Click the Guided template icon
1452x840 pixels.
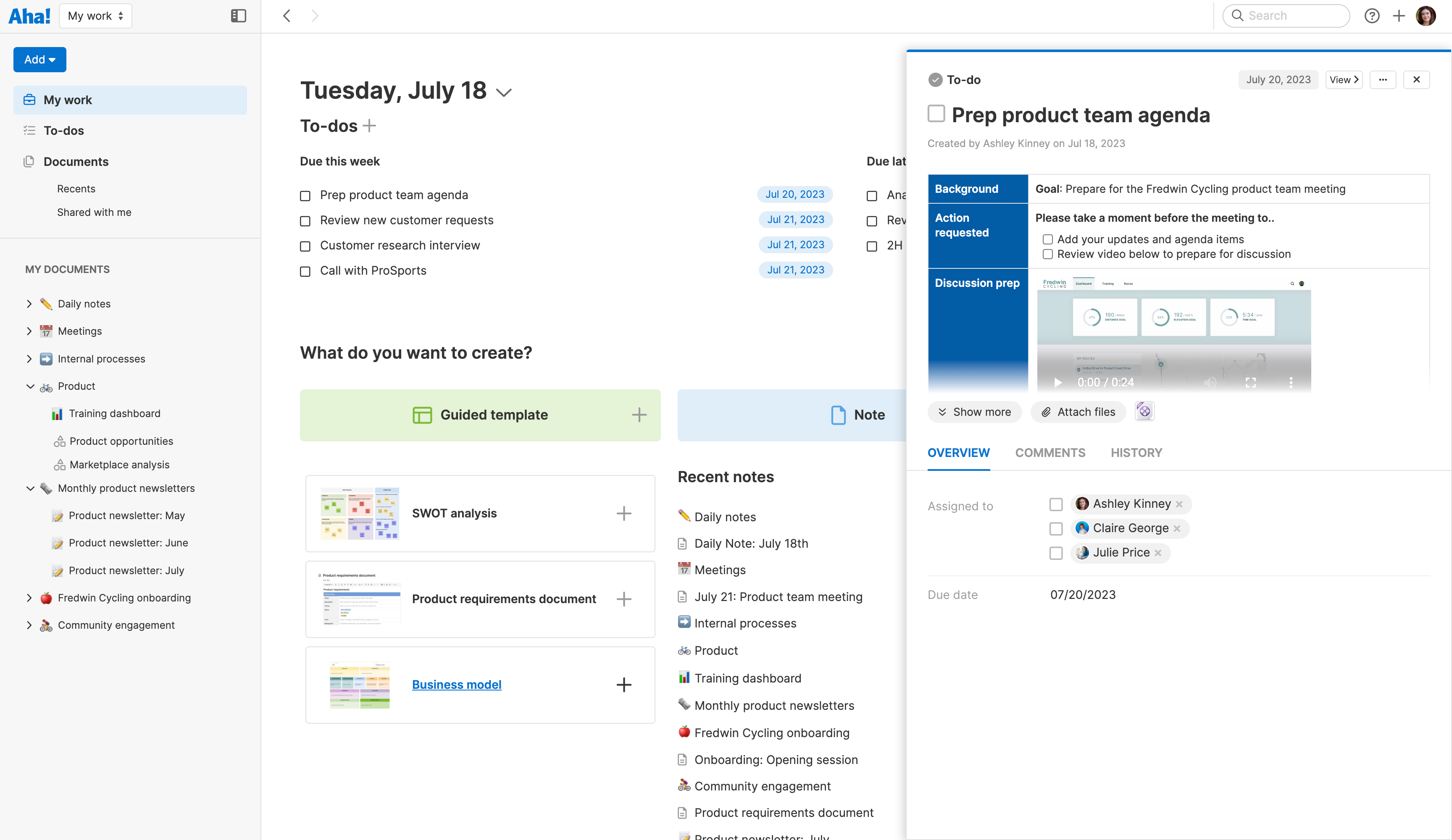tap(423, 415)
